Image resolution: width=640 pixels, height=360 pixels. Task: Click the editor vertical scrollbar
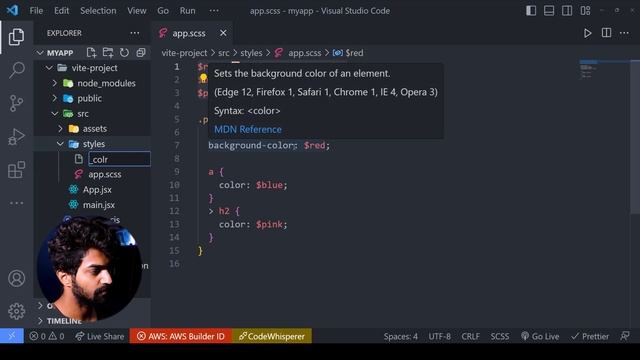635,137
